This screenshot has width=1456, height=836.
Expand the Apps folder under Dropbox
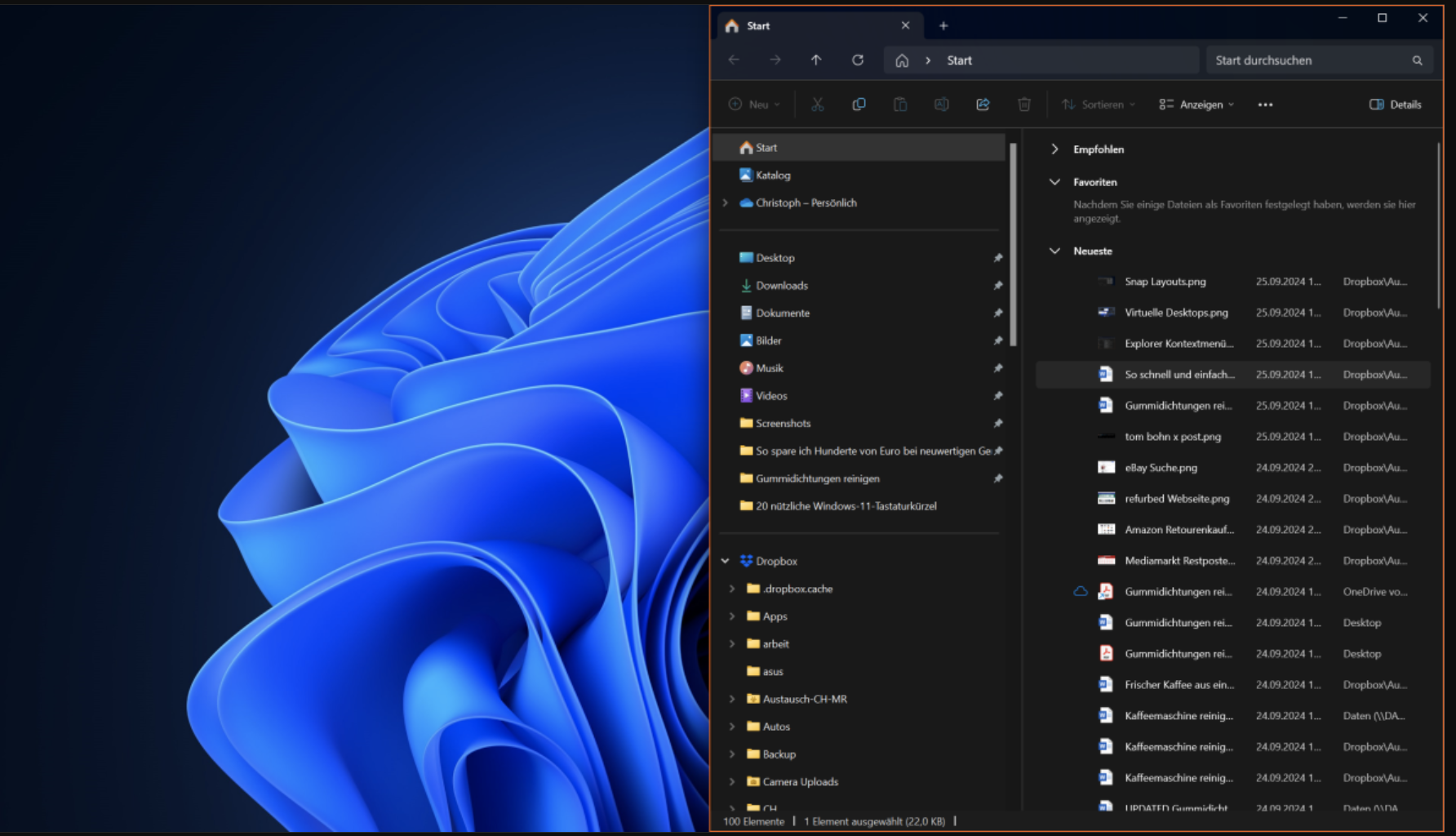pyautogui.click(x=732, y=616)
